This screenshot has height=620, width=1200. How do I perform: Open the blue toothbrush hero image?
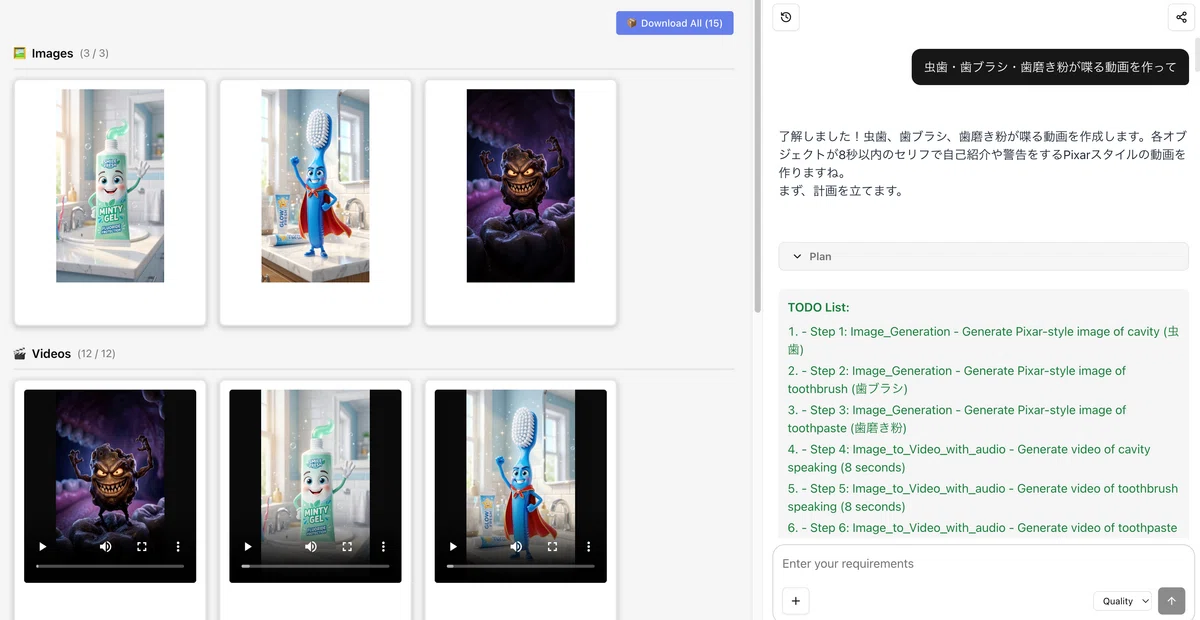click(x=315, y=186)
